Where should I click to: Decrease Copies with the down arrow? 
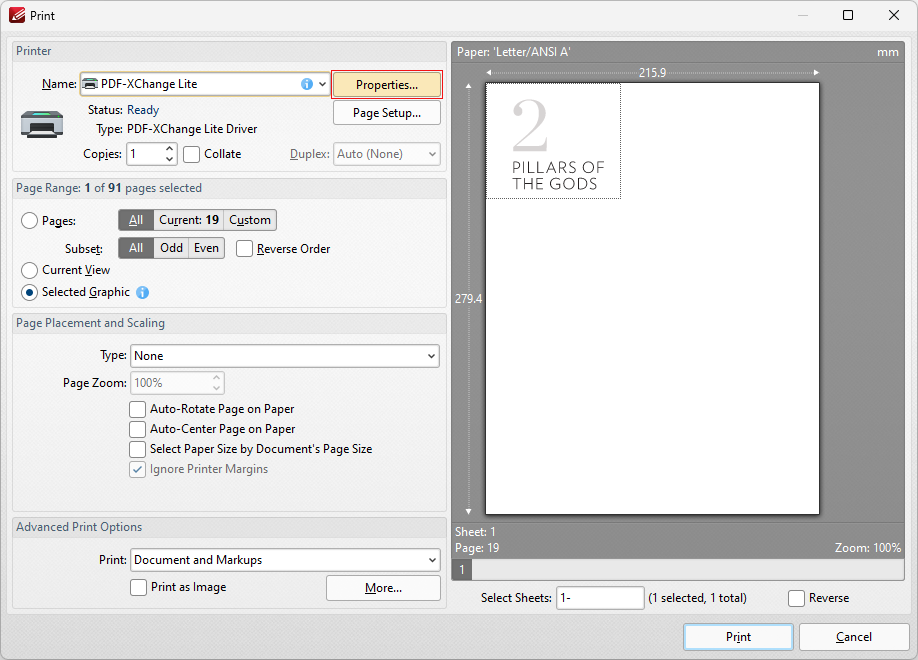coord(169,159)
